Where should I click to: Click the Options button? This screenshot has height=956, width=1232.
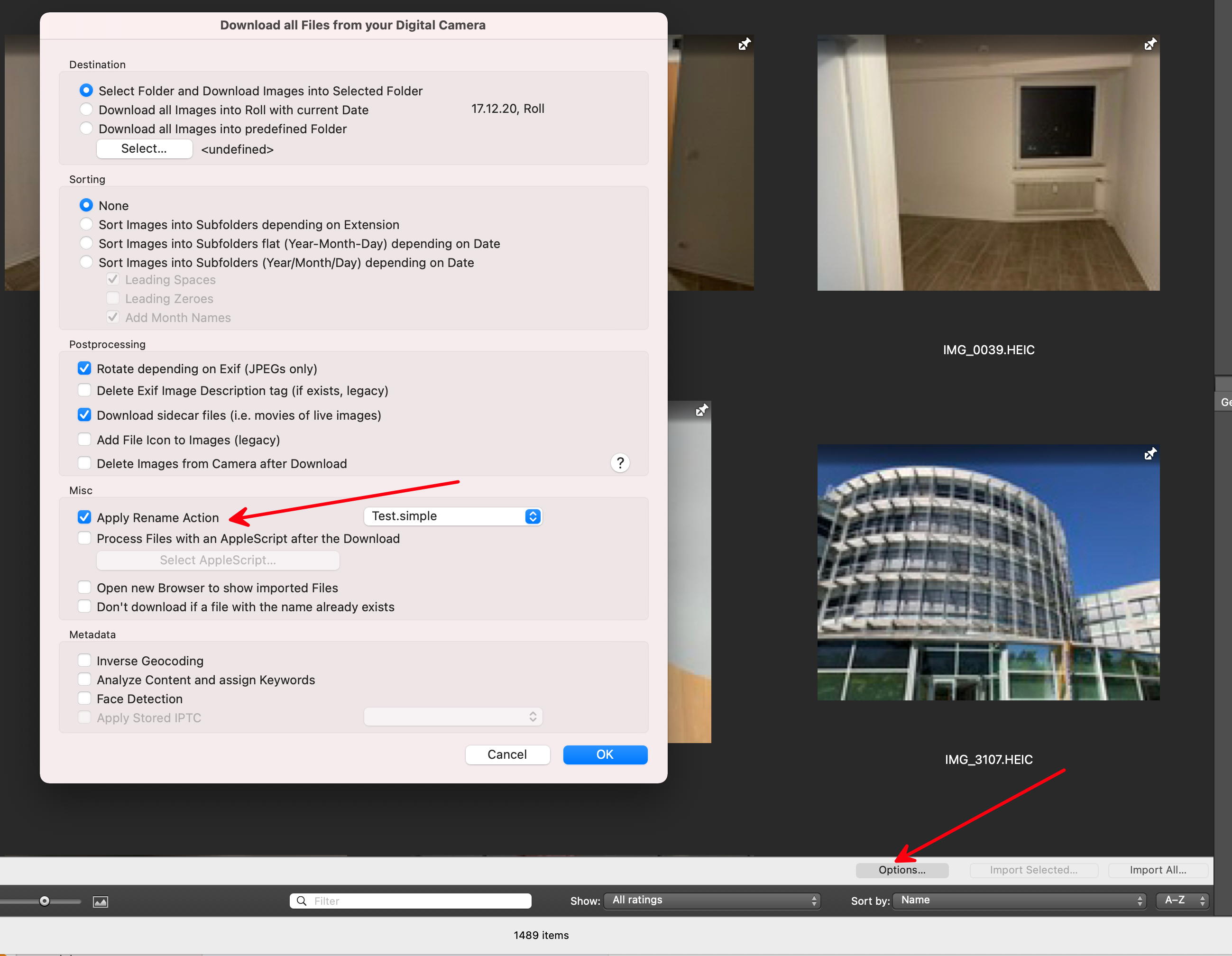[900, 869]
